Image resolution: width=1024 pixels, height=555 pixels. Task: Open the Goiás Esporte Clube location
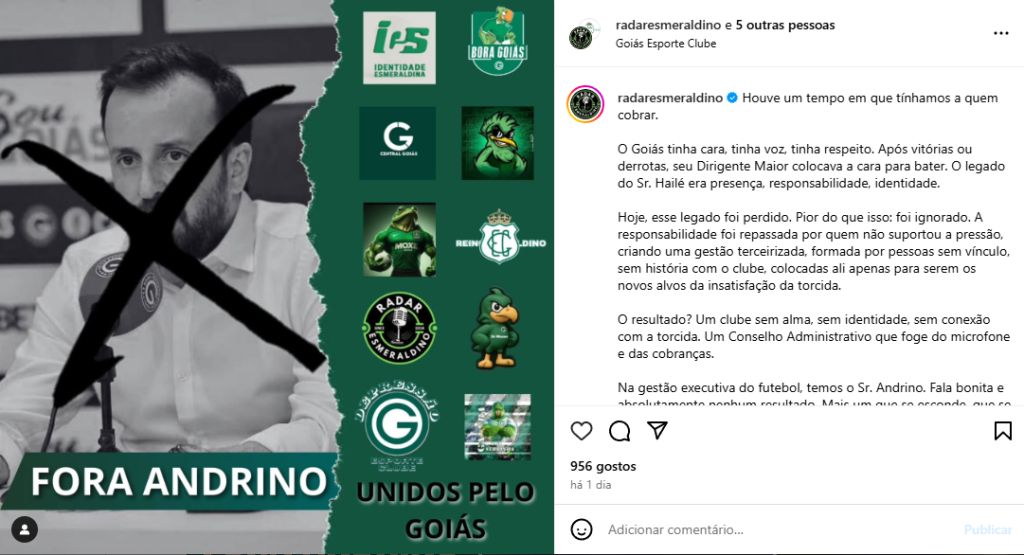tap(665, 43)
